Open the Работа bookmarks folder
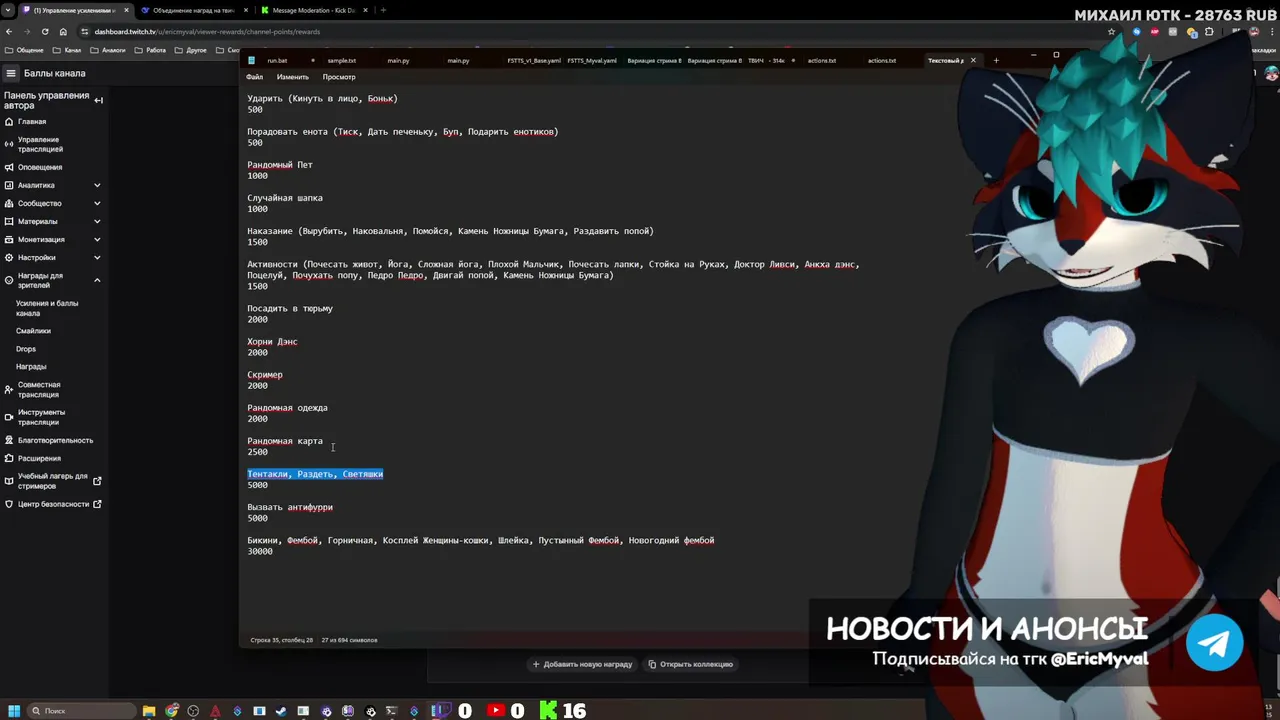The height and width of the screenshot is (720, 1280). point(150,50)
